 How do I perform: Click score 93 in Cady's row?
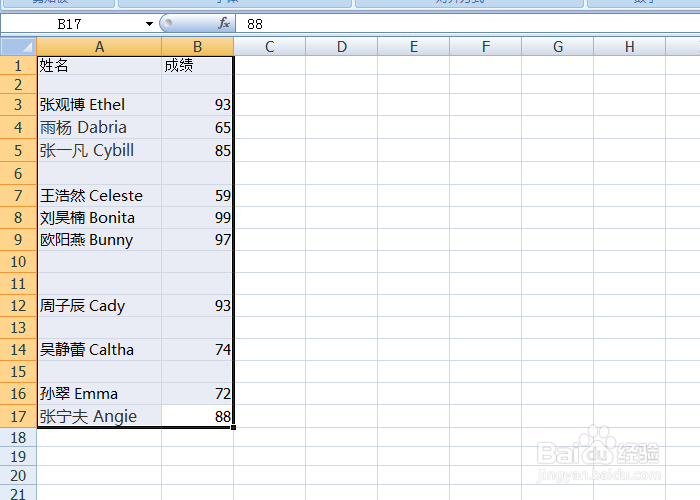197,306
